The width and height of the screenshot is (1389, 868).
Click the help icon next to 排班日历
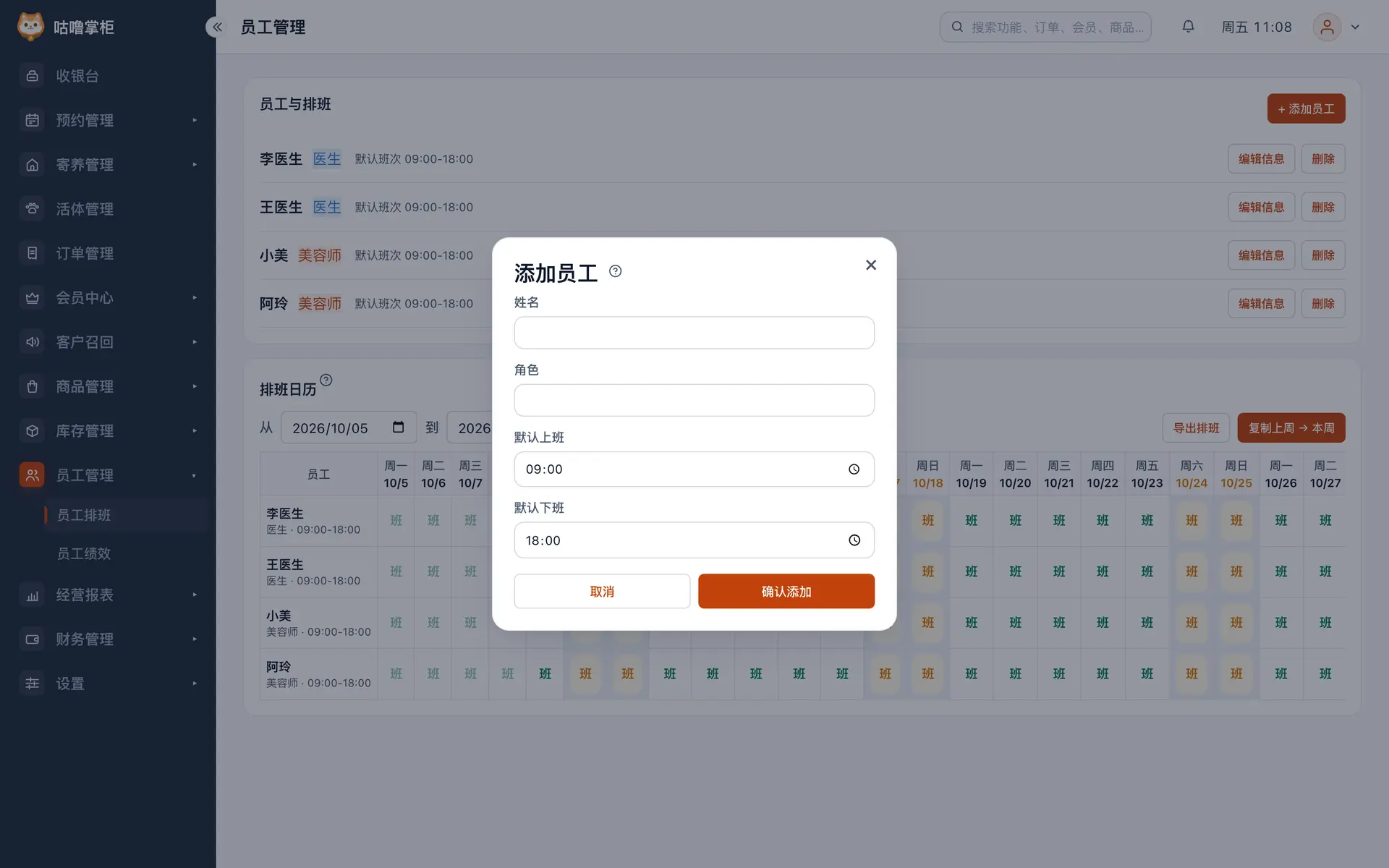326,380
